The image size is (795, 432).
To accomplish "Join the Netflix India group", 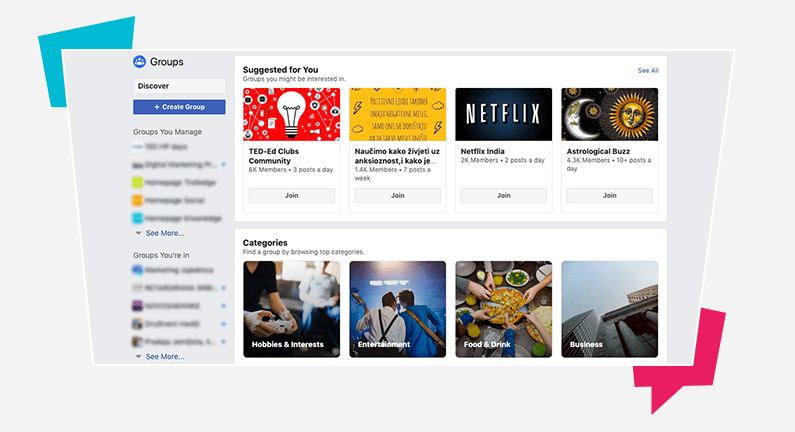I will [x=503, y=195].
